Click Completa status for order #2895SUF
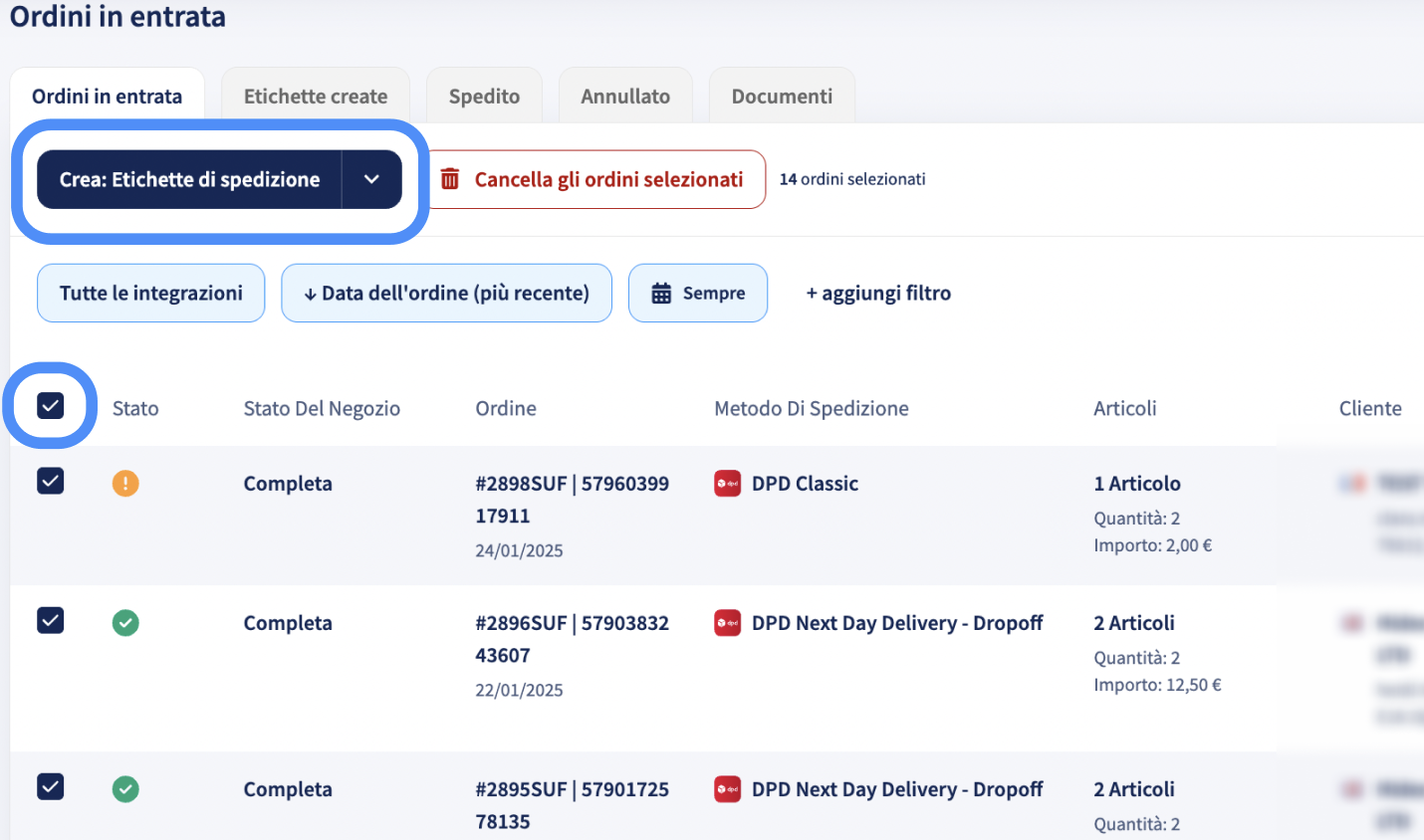This screenshot has height=840, width=1424. pos(288,789)
